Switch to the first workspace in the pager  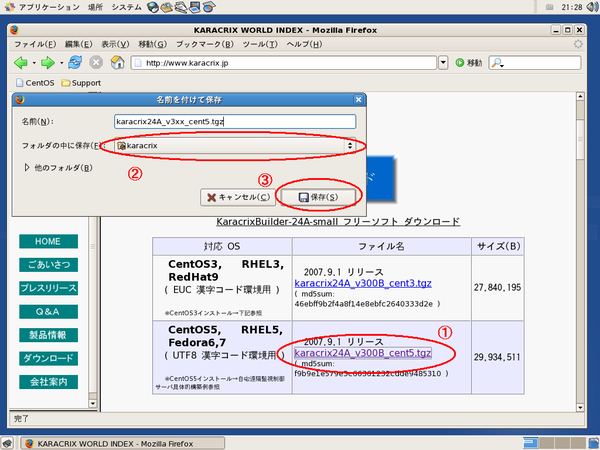[x=531, y=443]
